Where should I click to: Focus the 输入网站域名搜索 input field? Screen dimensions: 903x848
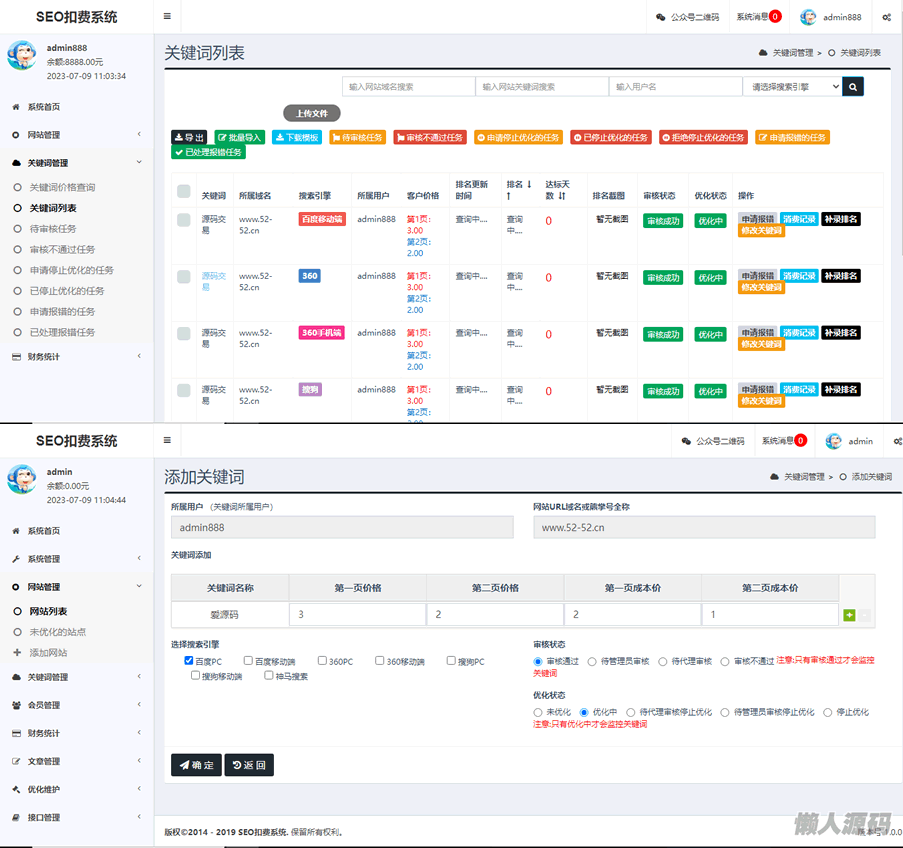click(408, 87)
